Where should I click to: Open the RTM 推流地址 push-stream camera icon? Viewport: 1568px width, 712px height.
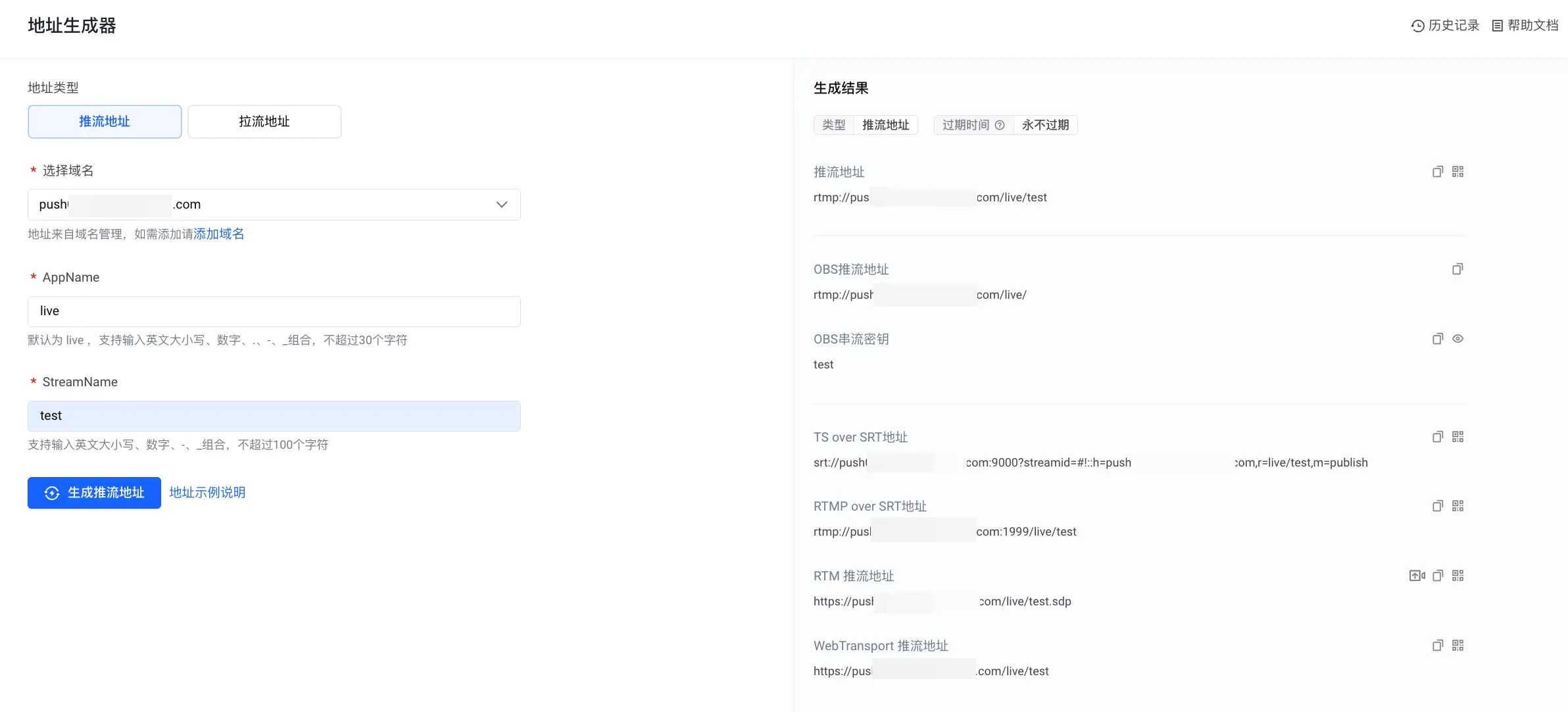click(1417, 576)
